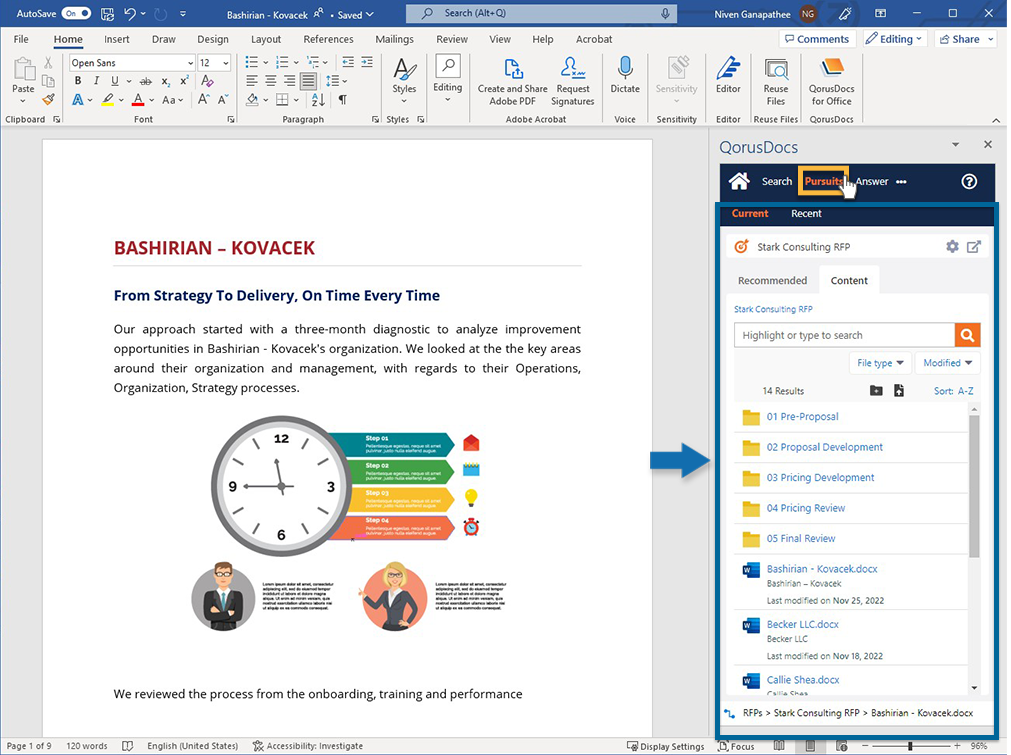
Task: Align text left
Action: [251, 81]
